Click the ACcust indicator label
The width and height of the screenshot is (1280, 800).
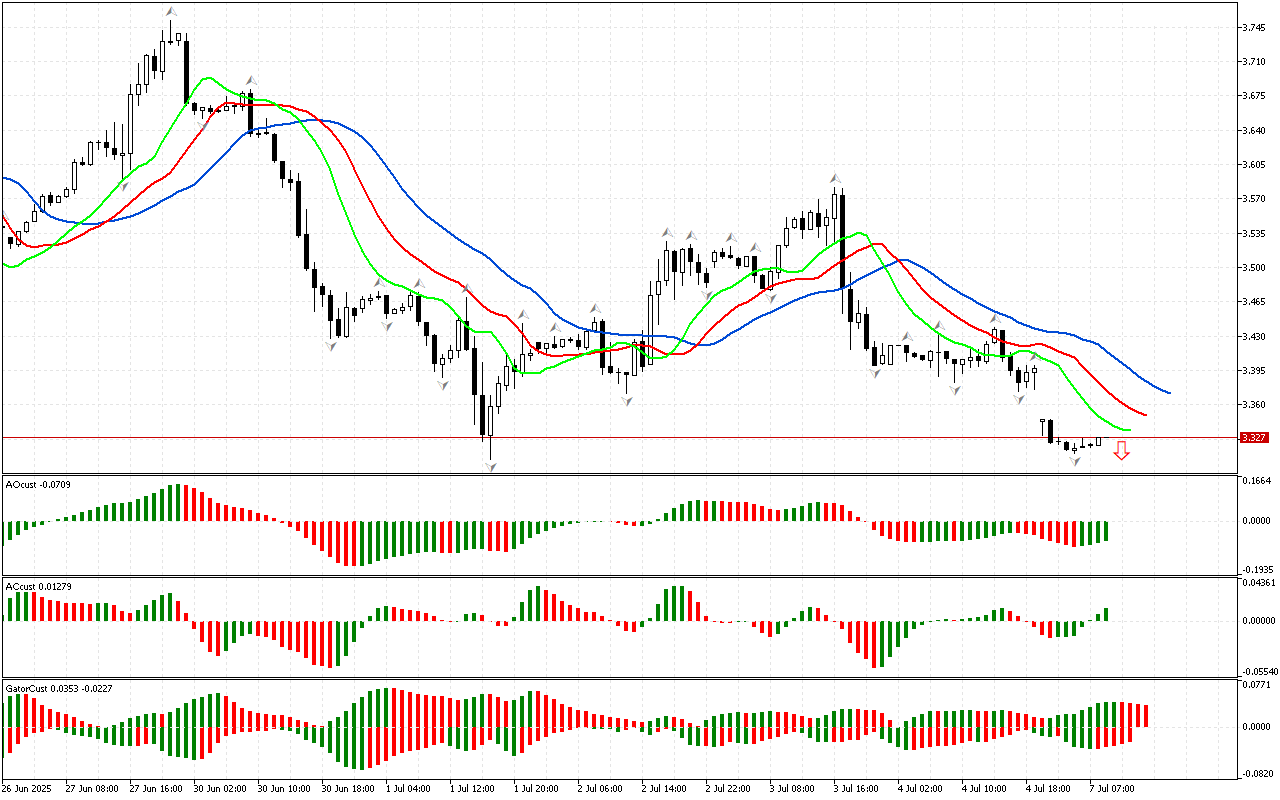34,586
